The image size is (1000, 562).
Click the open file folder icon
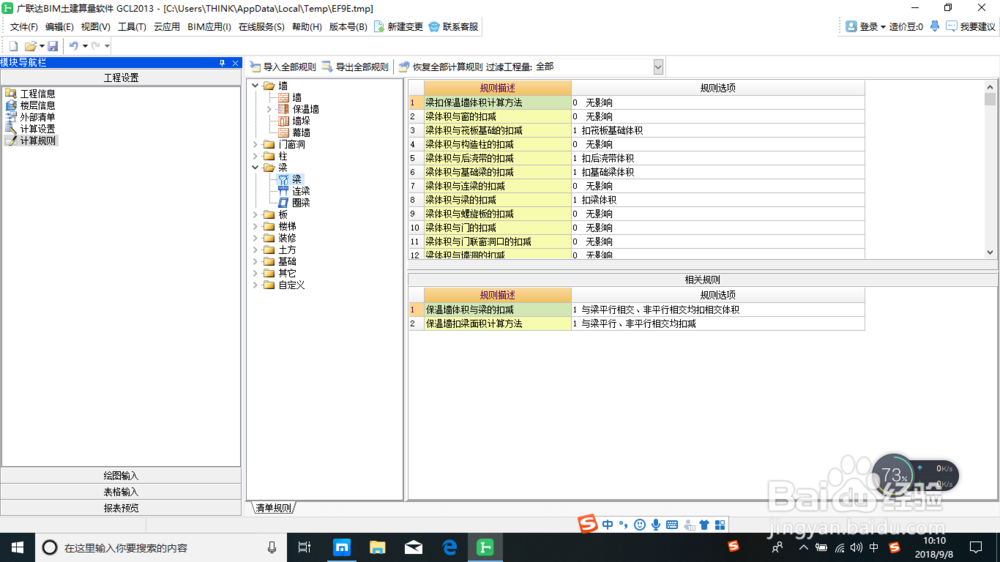(30, 46)
